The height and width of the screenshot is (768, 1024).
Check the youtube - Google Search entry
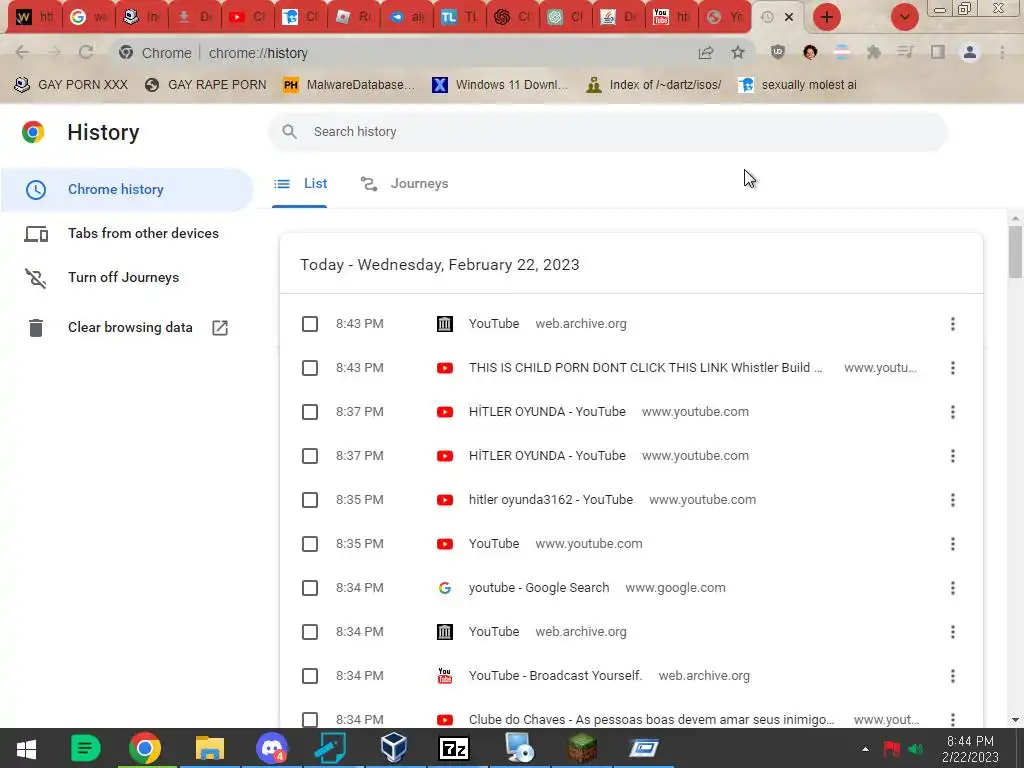[310, 588]
